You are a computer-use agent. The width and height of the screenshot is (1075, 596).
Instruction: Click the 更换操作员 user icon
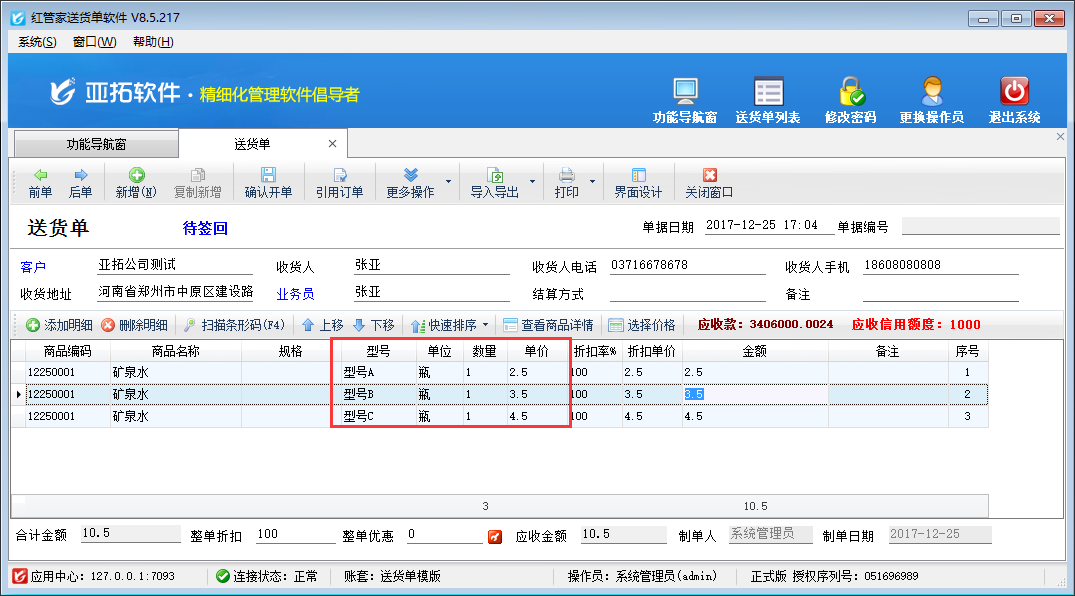931,92
